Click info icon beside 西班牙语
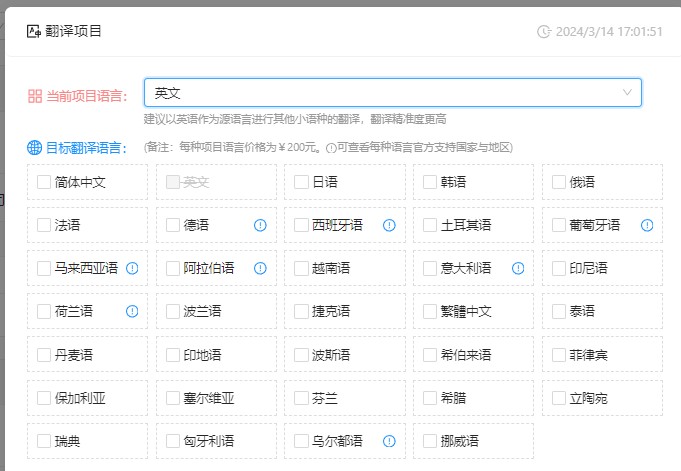 [x=389, y=225]
